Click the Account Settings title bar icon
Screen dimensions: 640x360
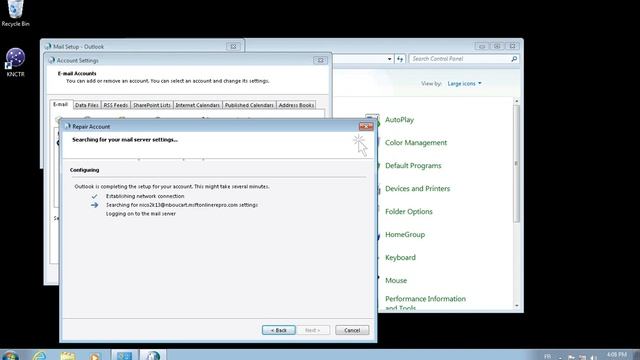[x=51, y=60]
